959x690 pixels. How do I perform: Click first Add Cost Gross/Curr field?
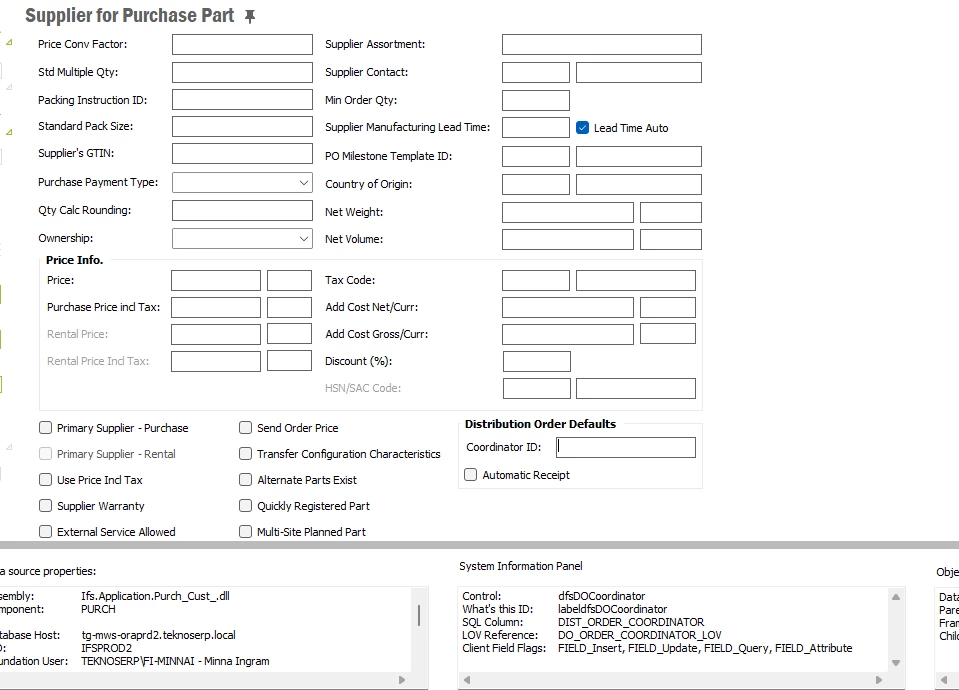coord(568,334)
